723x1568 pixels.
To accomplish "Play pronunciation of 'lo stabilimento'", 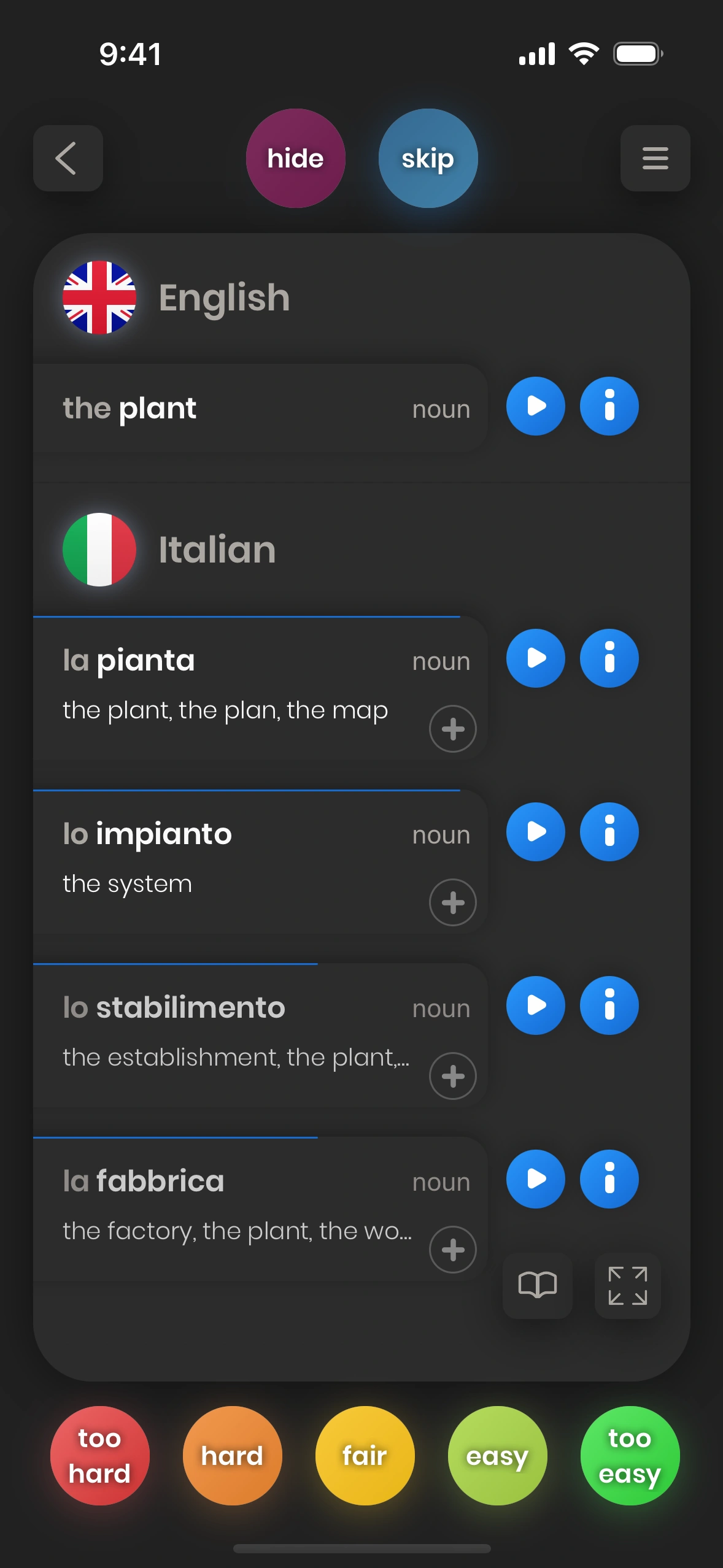I will 535,1005.
